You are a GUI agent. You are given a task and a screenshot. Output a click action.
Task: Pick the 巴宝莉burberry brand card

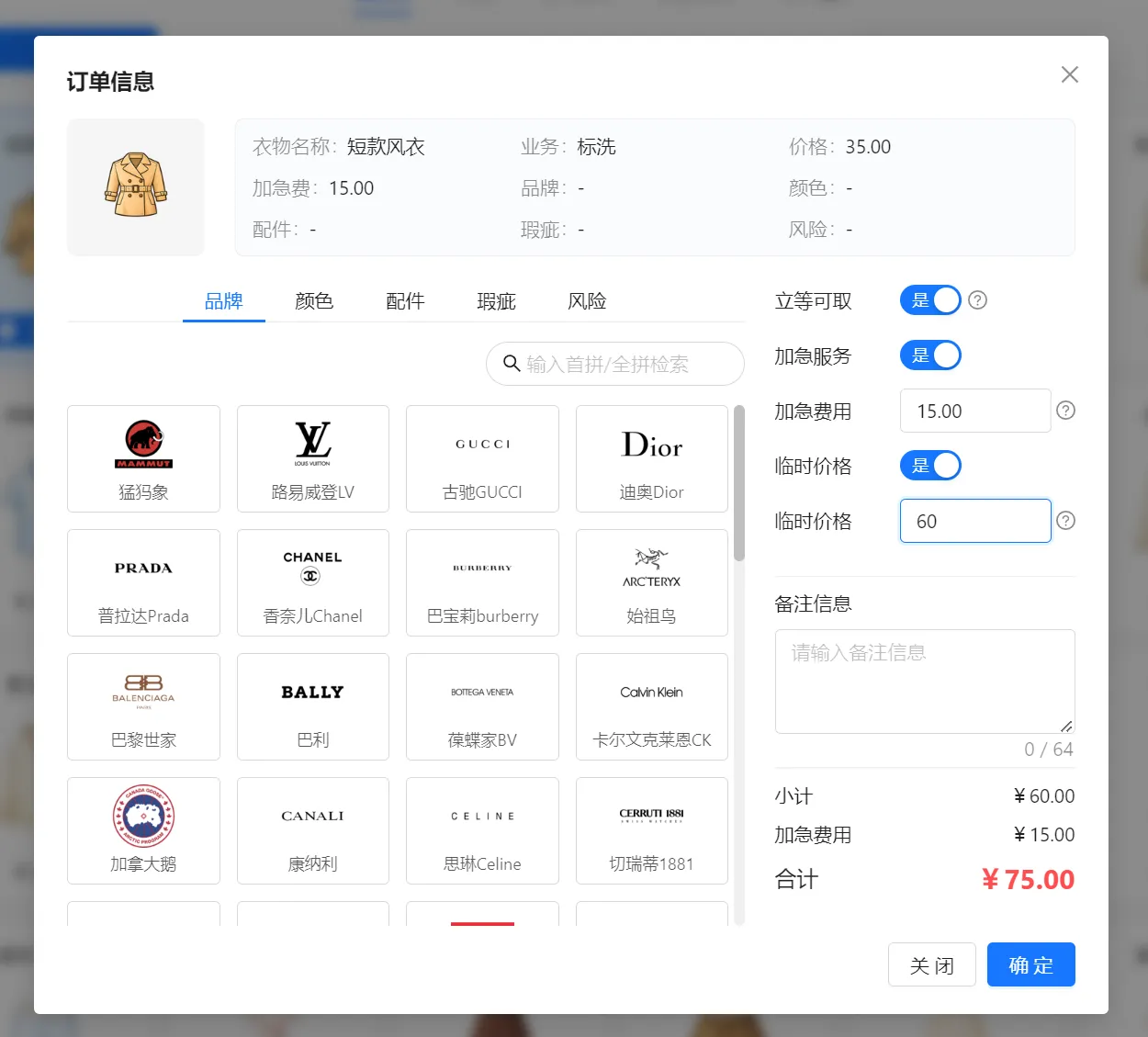[482, 582]
